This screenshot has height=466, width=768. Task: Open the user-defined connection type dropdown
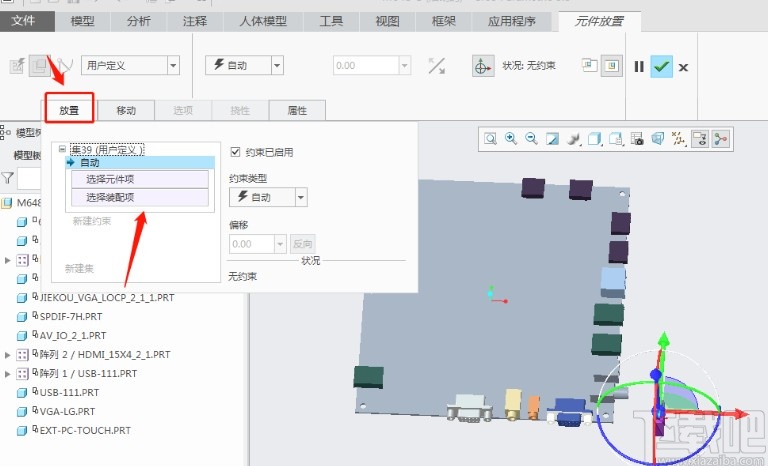pyautogui.click(x=173, y=65)
